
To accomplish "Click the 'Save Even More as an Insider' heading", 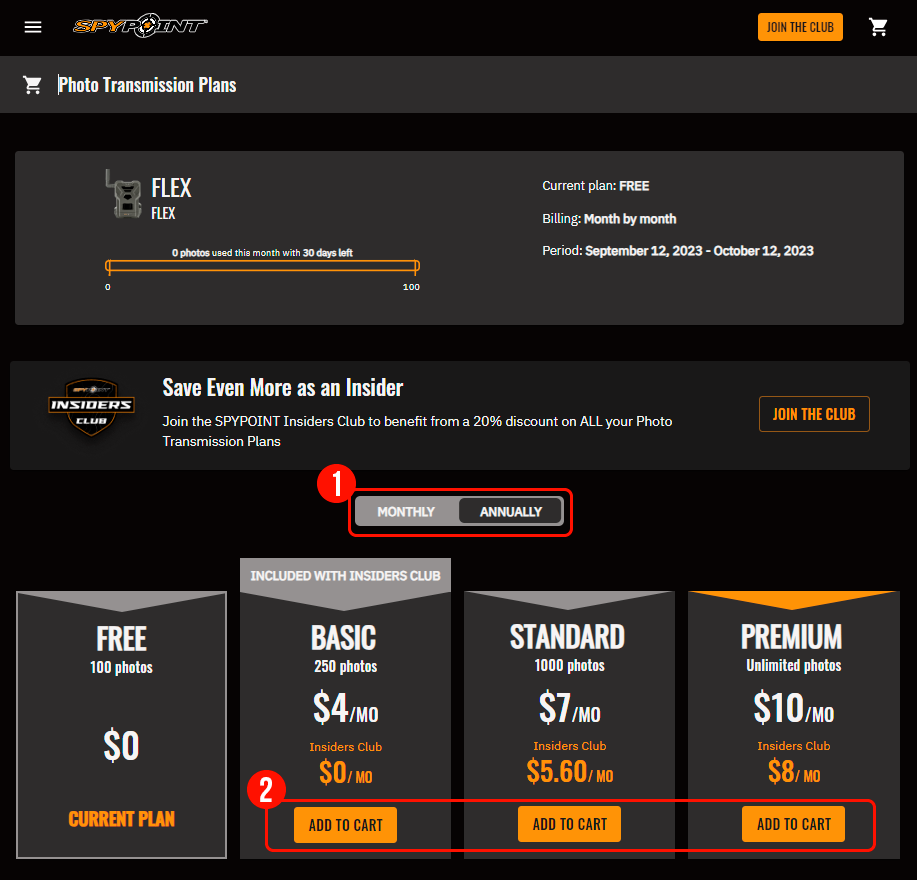I will [x=282, y=388].
